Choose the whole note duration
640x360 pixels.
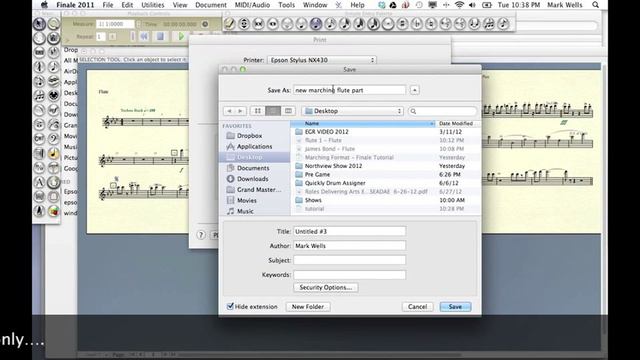[x=273, y=24]
